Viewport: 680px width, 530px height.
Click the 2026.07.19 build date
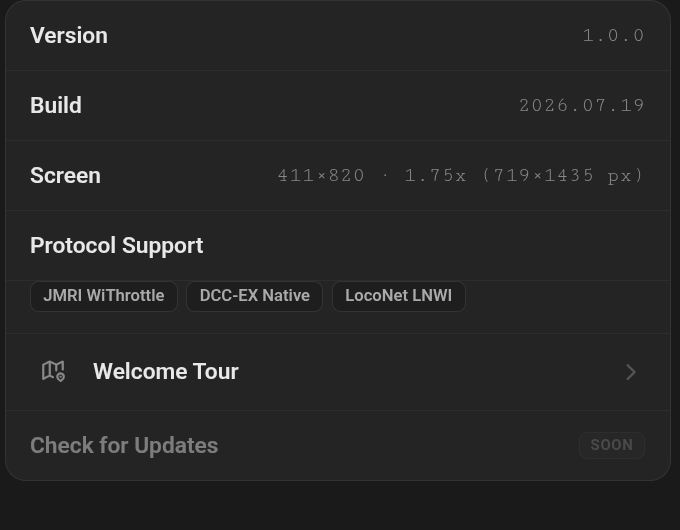pos(582,105)
